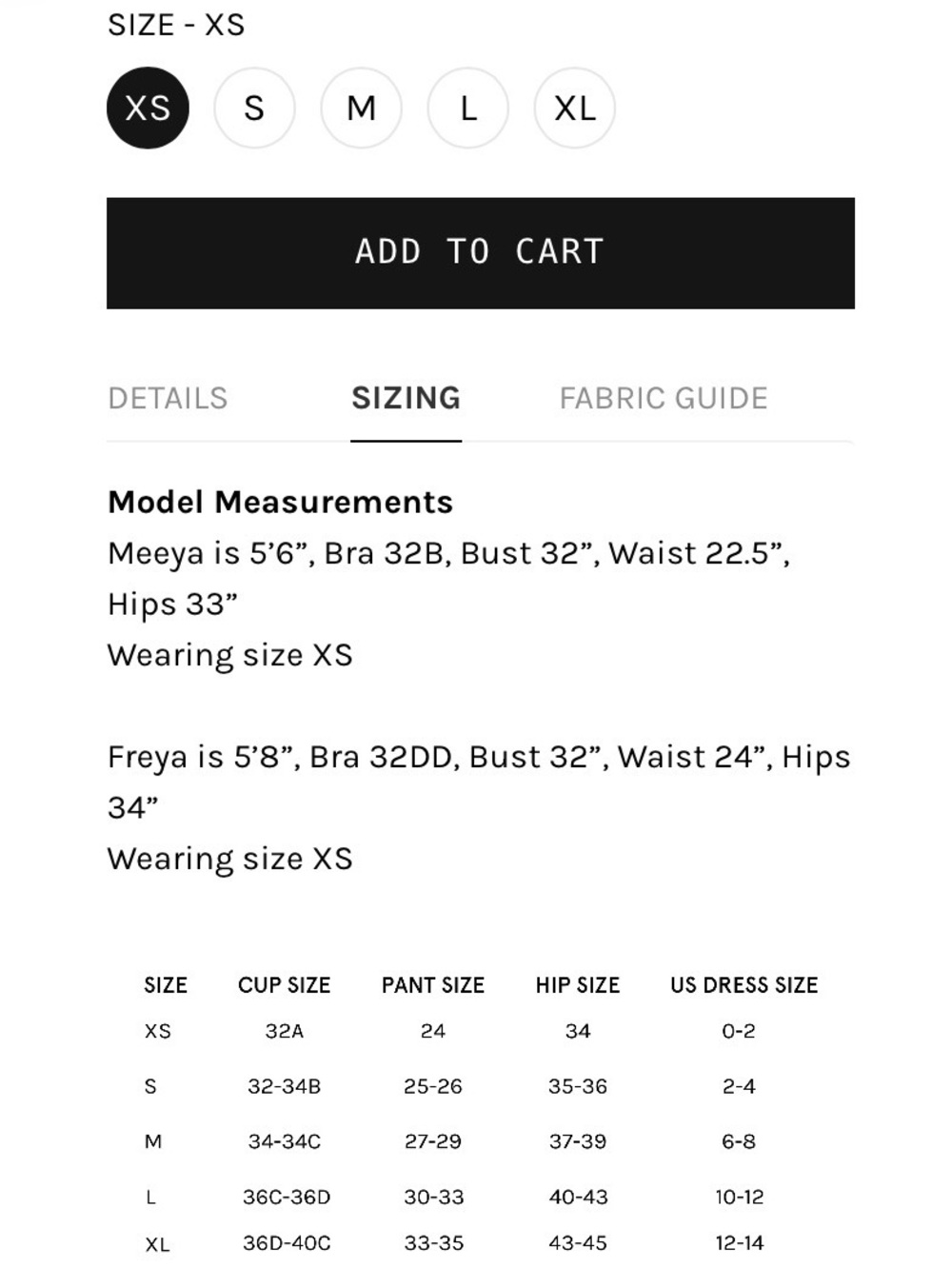Click the 32-34B cup size cell
Screen dimensions: 952x1268
click(285, 1086)
